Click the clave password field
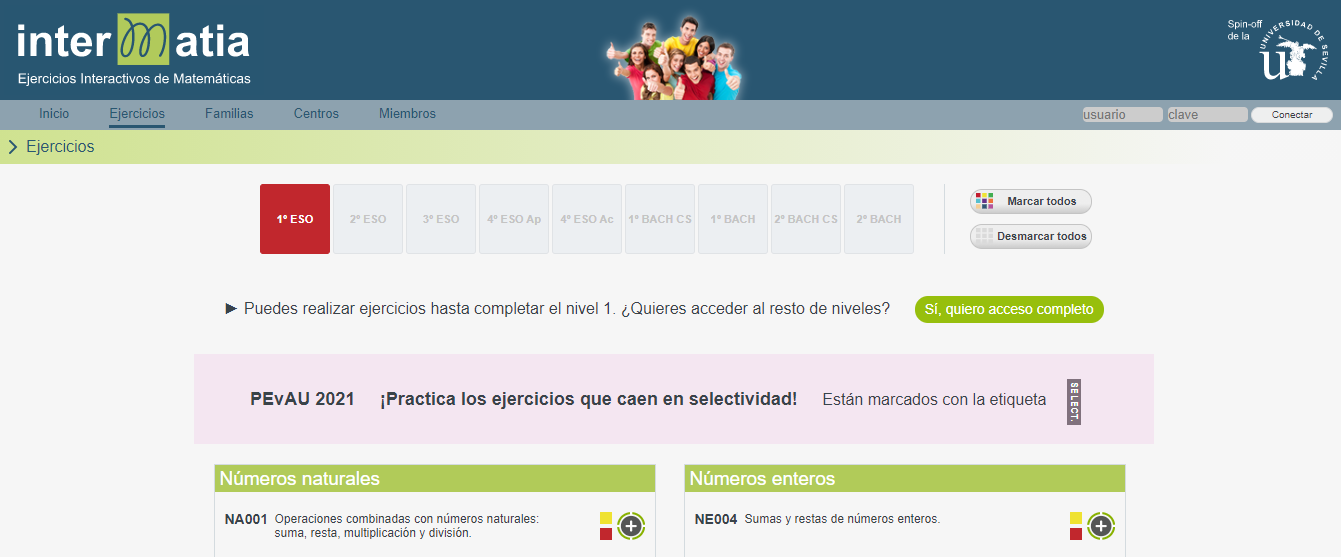Screen dimensions: 1341x557 (x=1207, y=115)
